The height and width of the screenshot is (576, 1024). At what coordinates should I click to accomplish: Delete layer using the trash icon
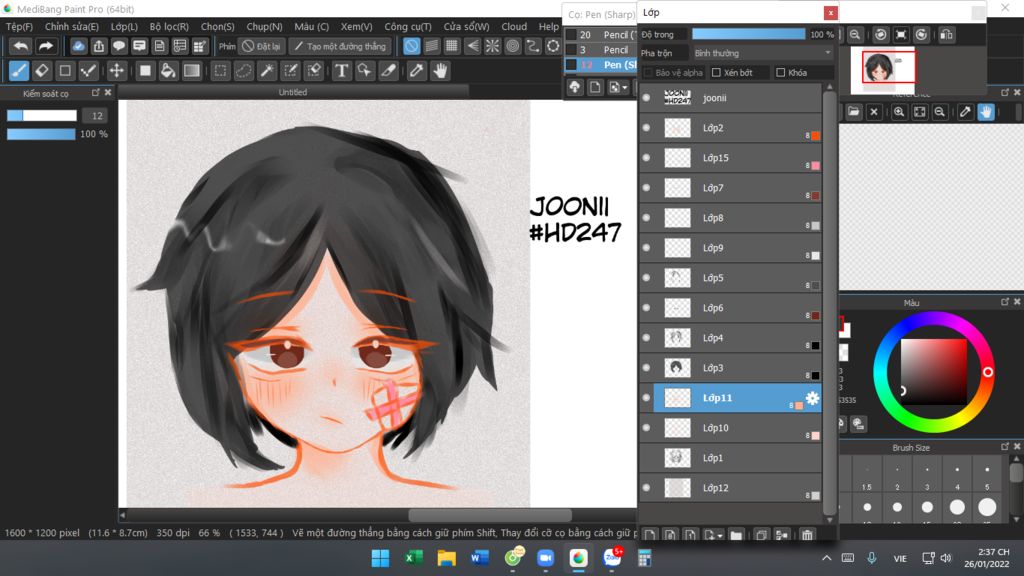808,535
